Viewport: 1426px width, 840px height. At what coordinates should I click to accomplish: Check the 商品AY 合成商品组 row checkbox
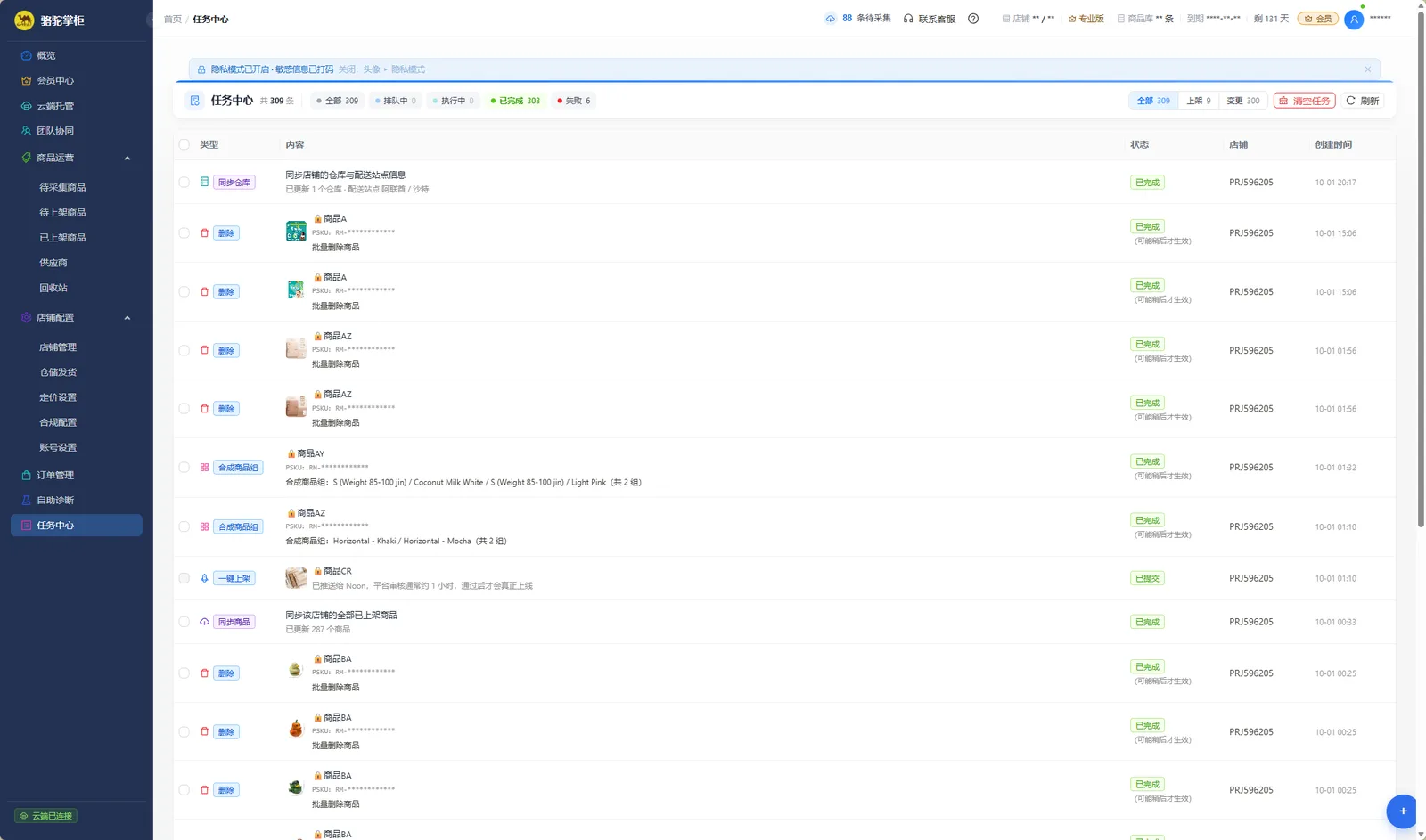(x=184, y=467)
